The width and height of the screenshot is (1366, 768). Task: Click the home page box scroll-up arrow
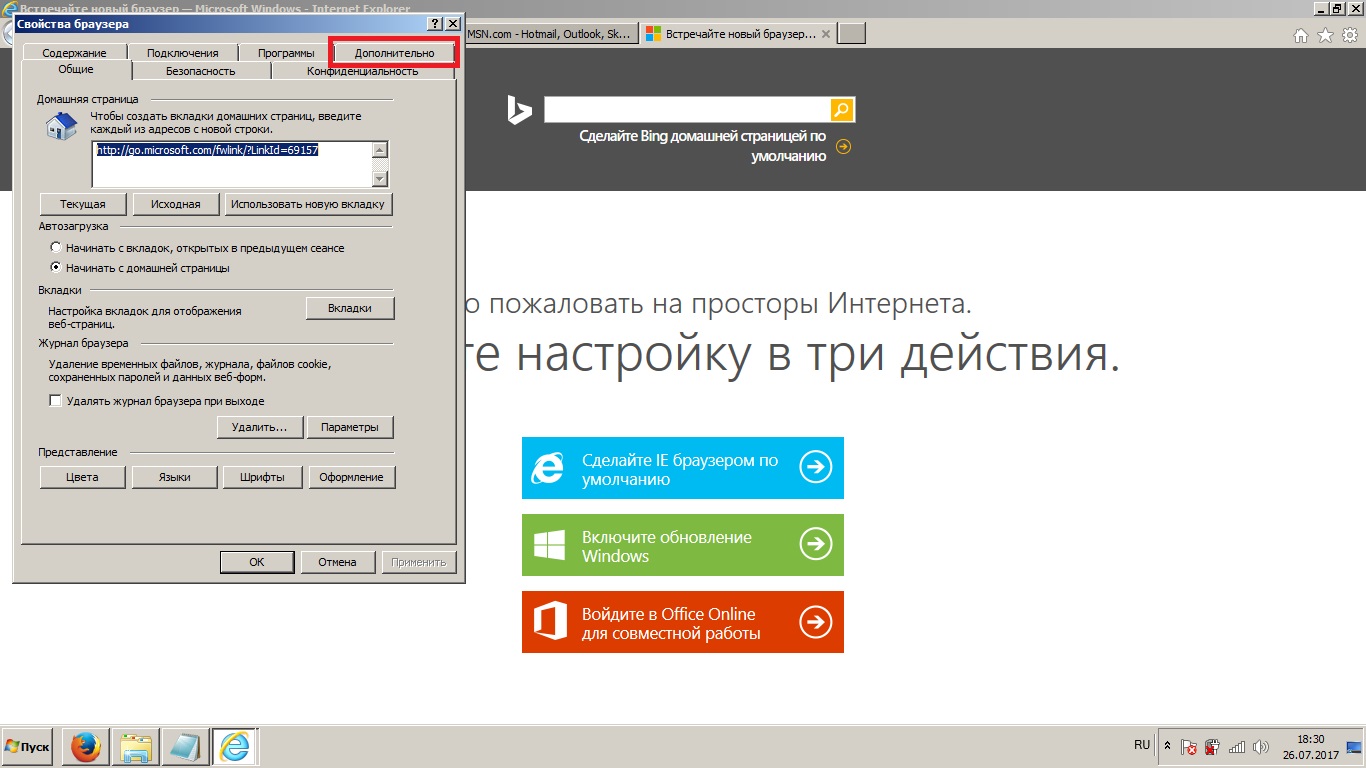pyautogui.click(x=379, y=150)
